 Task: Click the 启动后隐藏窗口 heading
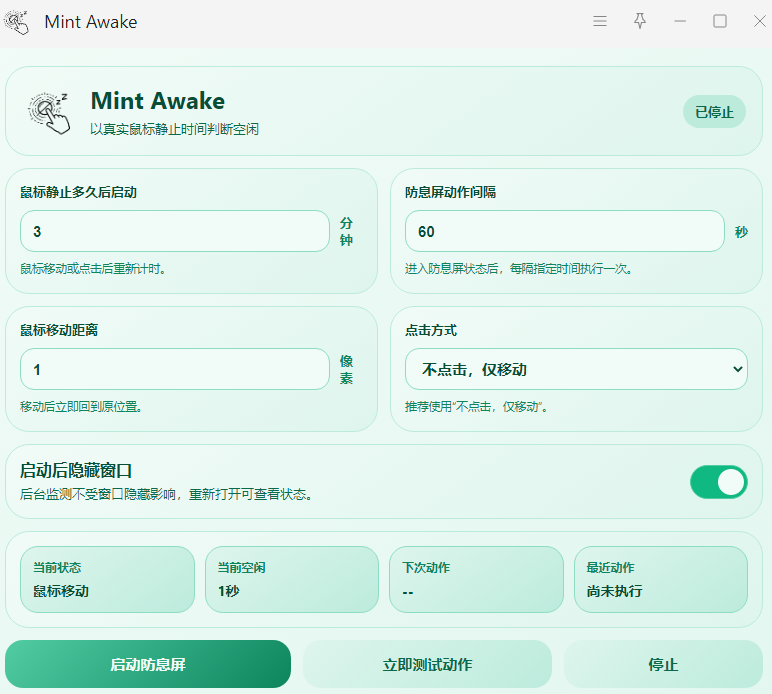pos(76,471)
